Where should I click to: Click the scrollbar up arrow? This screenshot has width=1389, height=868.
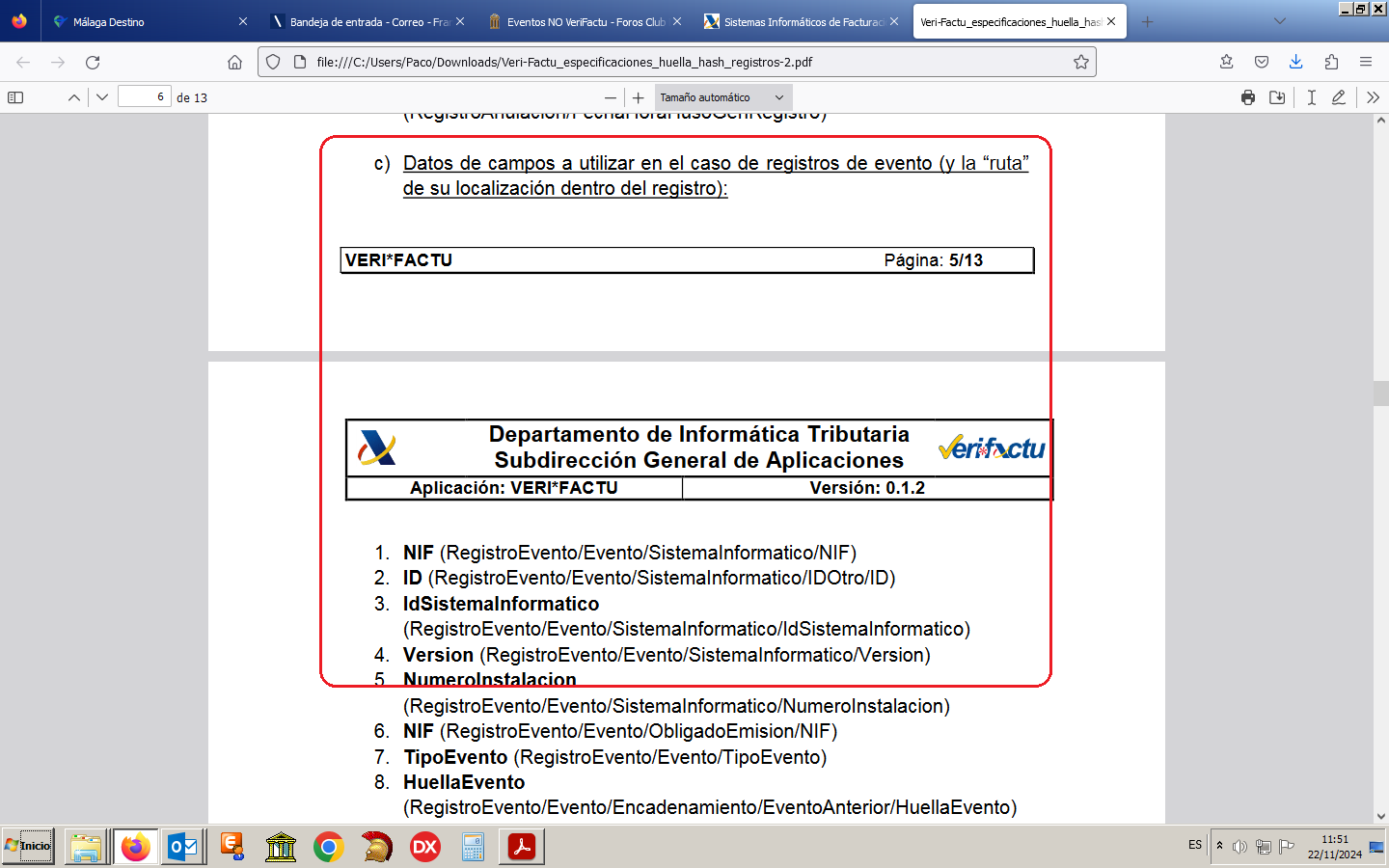(1380, 122)
